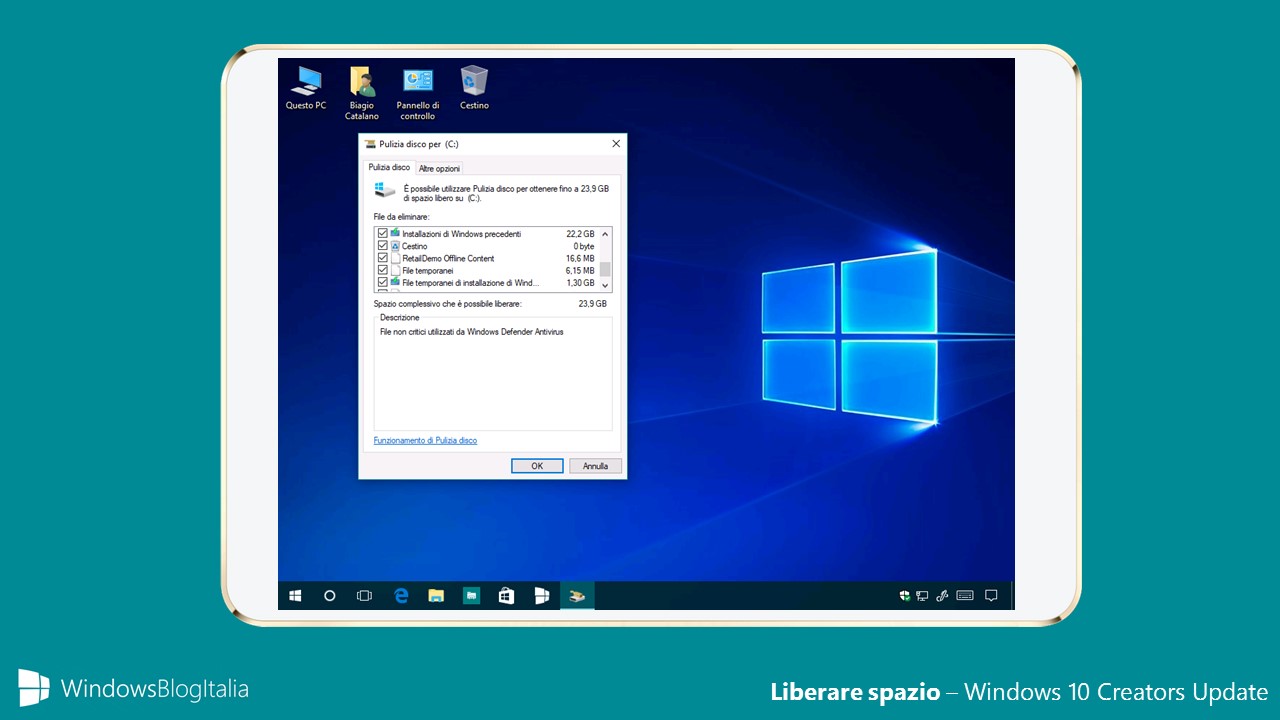Open the Questo PC desktop icon
Image resolution: width=1280 pixels, height=720 pixels.
click(306, 88)
